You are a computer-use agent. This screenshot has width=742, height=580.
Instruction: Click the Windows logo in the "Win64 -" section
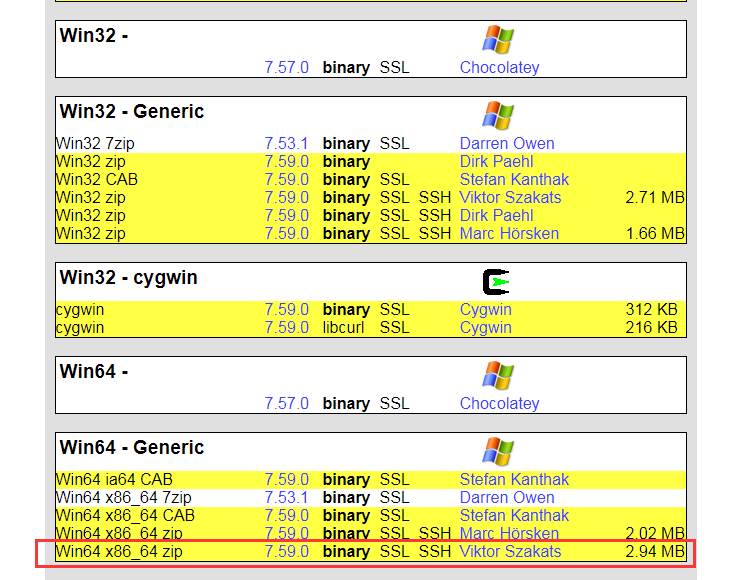click(497, 375)
